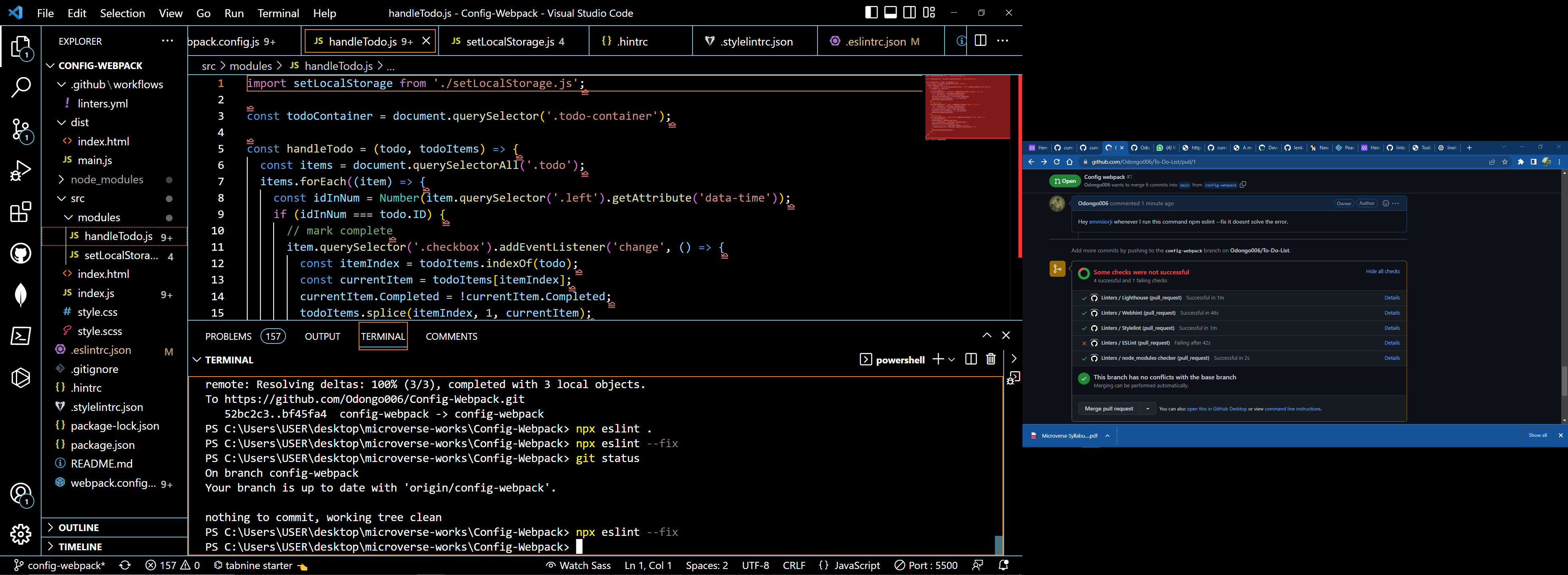Open the Search view in VS Code
Screen dimensions: 1568x575
pos(21,87)
